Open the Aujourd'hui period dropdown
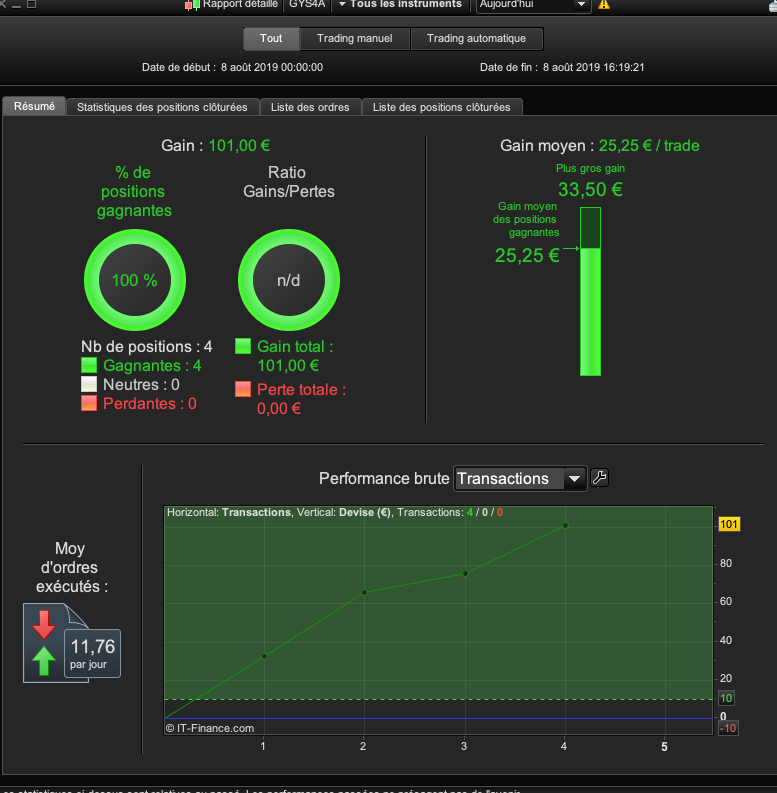 tap(533, 5)
